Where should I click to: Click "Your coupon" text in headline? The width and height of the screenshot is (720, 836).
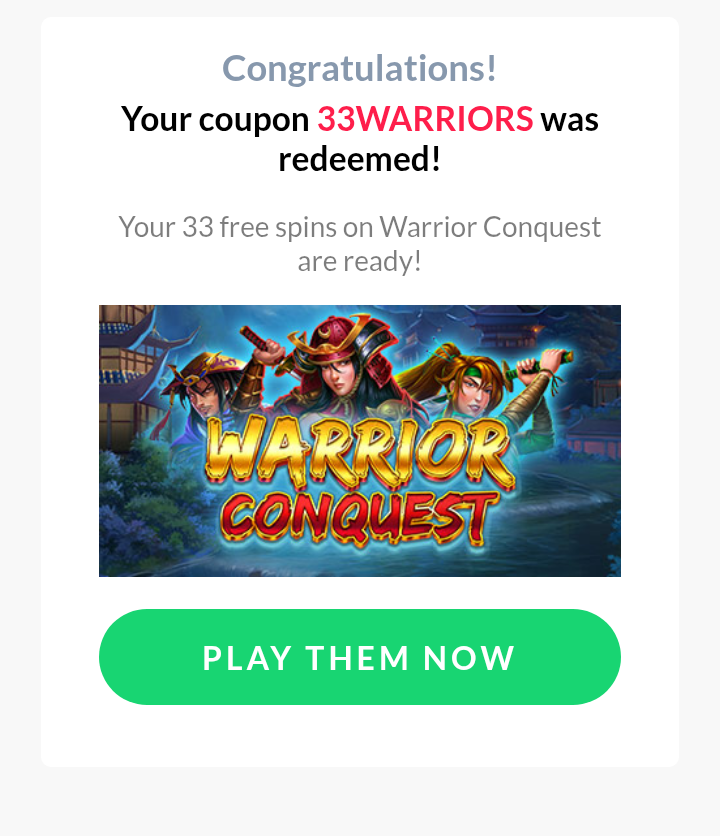(x=215, y=119)
